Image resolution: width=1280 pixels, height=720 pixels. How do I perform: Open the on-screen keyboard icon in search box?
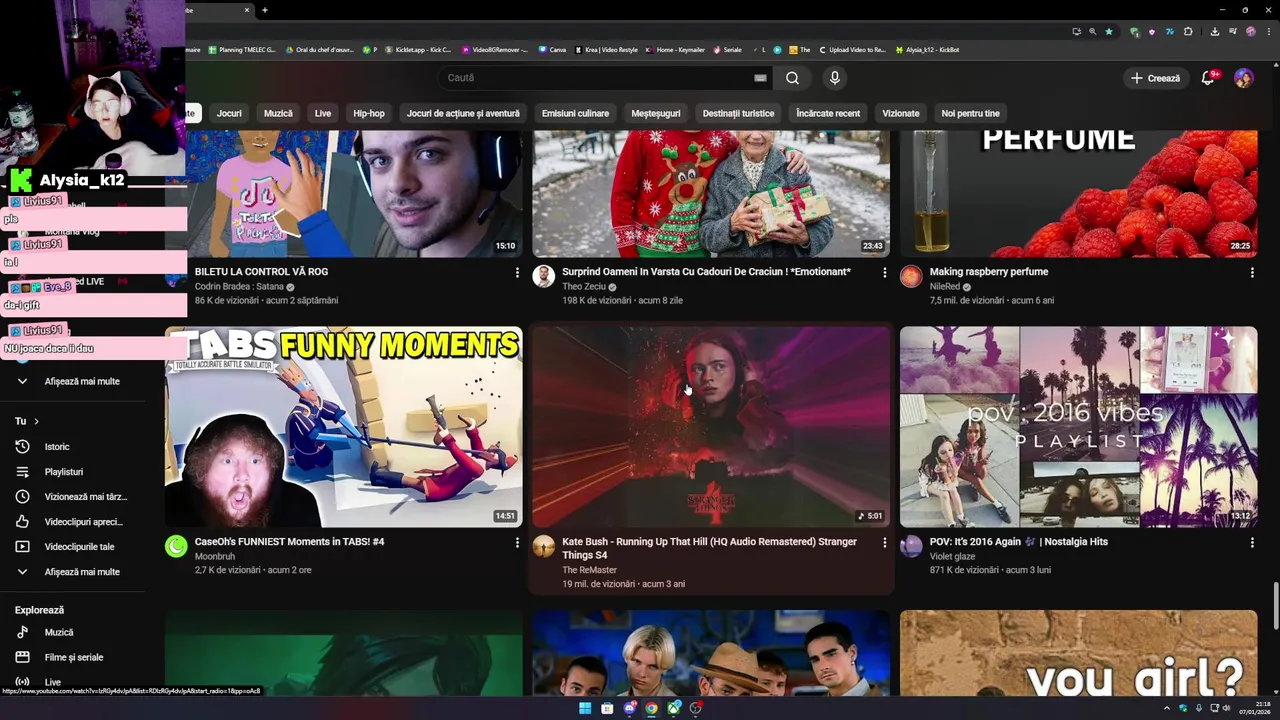point(760,78)
